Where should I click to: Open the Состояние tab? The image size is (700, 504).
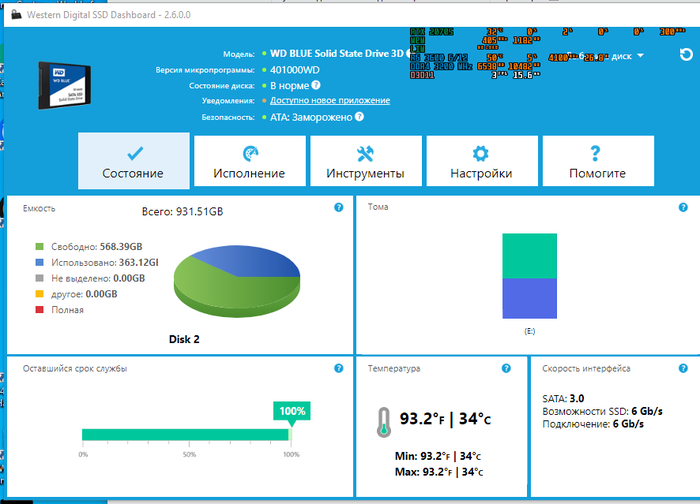(x=133, y=161)
